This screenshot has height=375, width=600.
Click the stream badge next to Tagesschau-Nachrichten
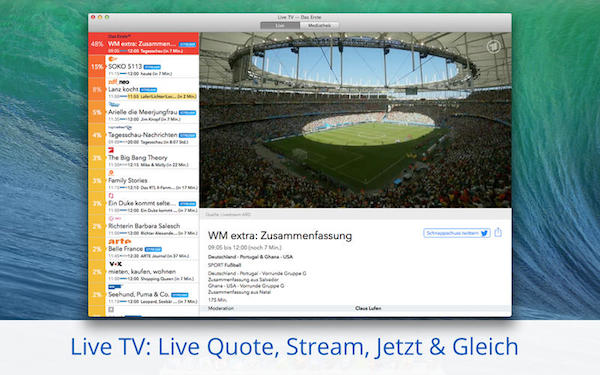[188, 135]
